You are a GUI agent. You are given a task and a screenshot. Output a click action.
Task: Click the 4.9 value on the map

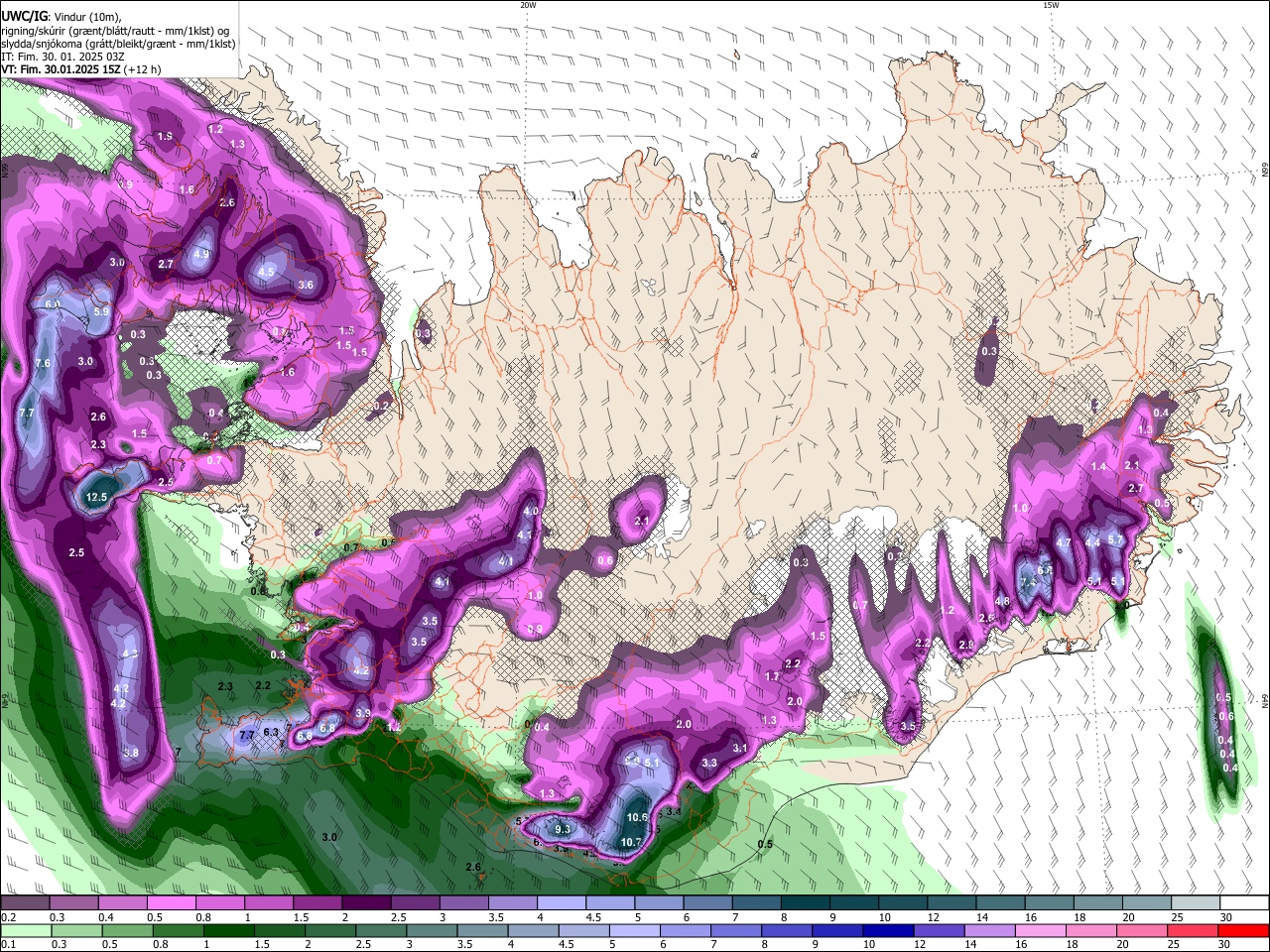pyautogui.click(x=201, y=255)
